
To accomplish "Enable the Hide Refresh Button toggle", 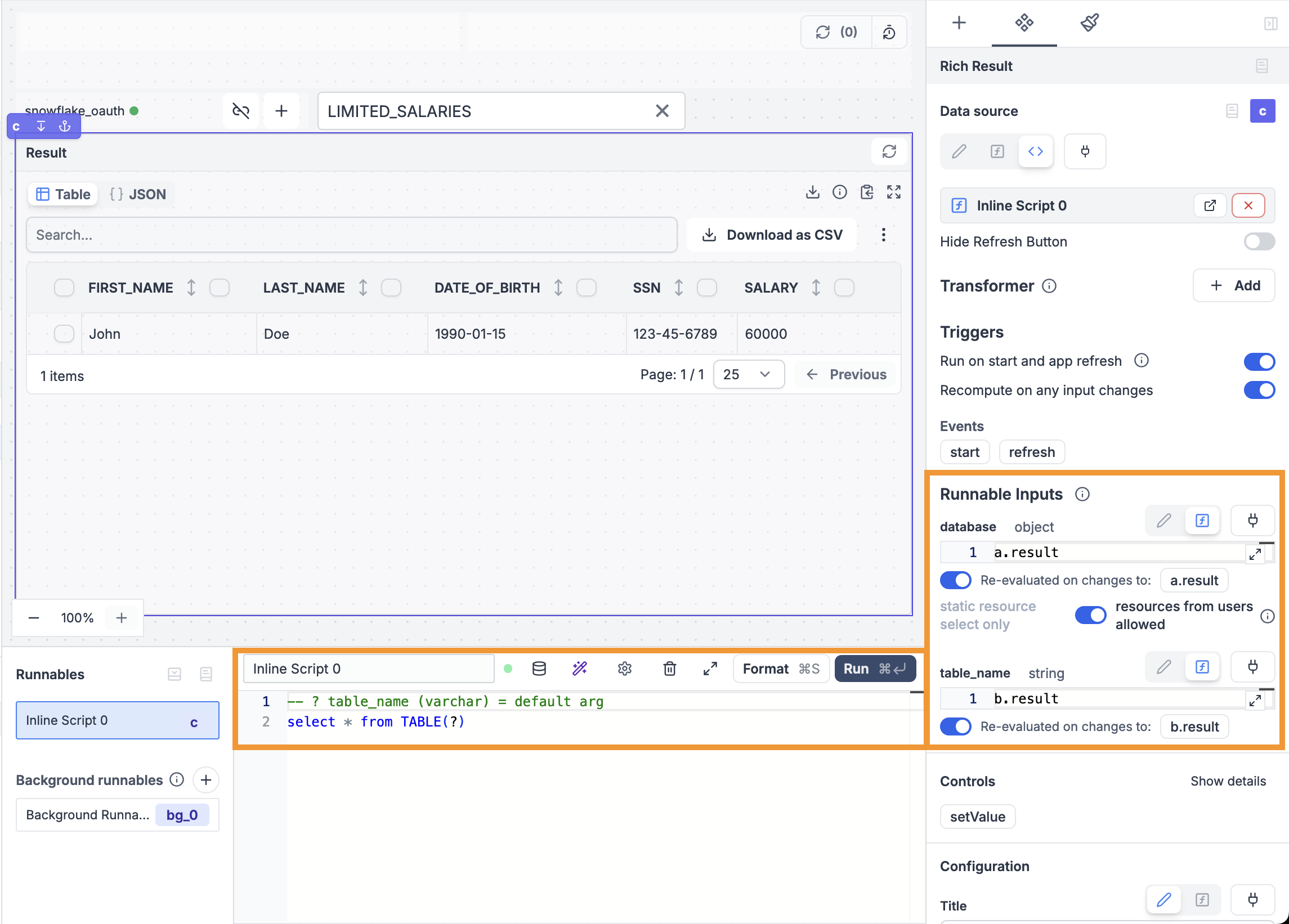I will (x=1259, y=241).
